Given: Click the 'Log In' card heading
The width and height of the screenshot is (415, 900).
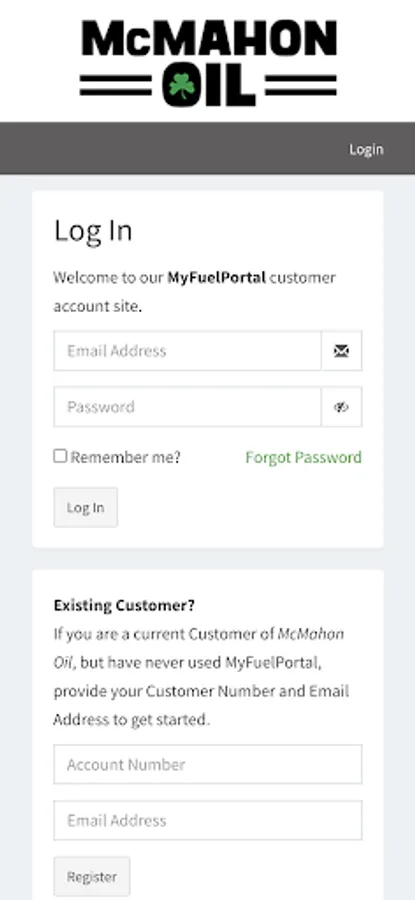Looking at the screenshot, I should (x=93, y=231).
